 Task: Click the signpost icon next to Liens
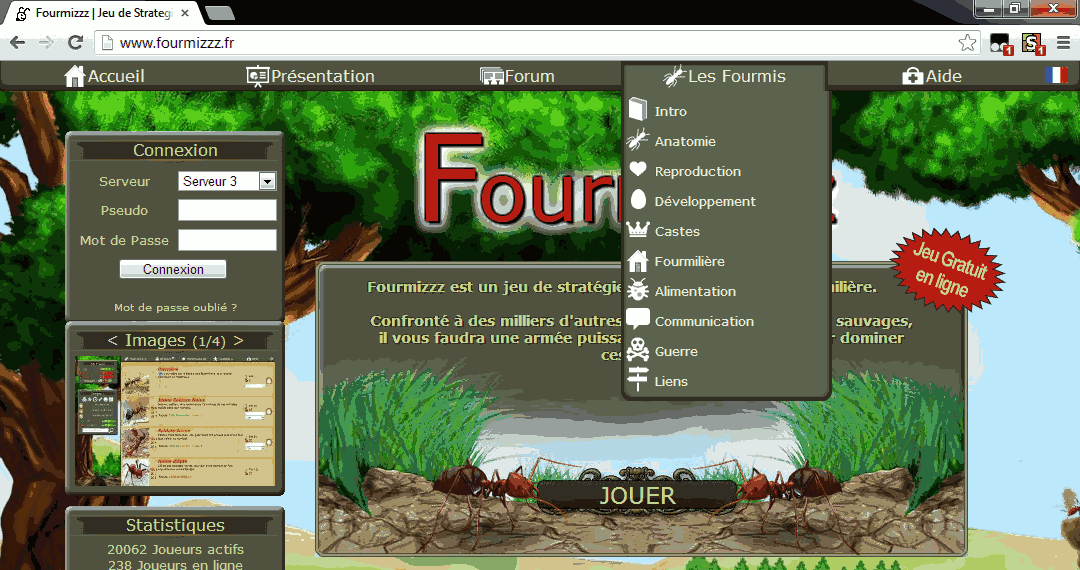coord(638,379)
